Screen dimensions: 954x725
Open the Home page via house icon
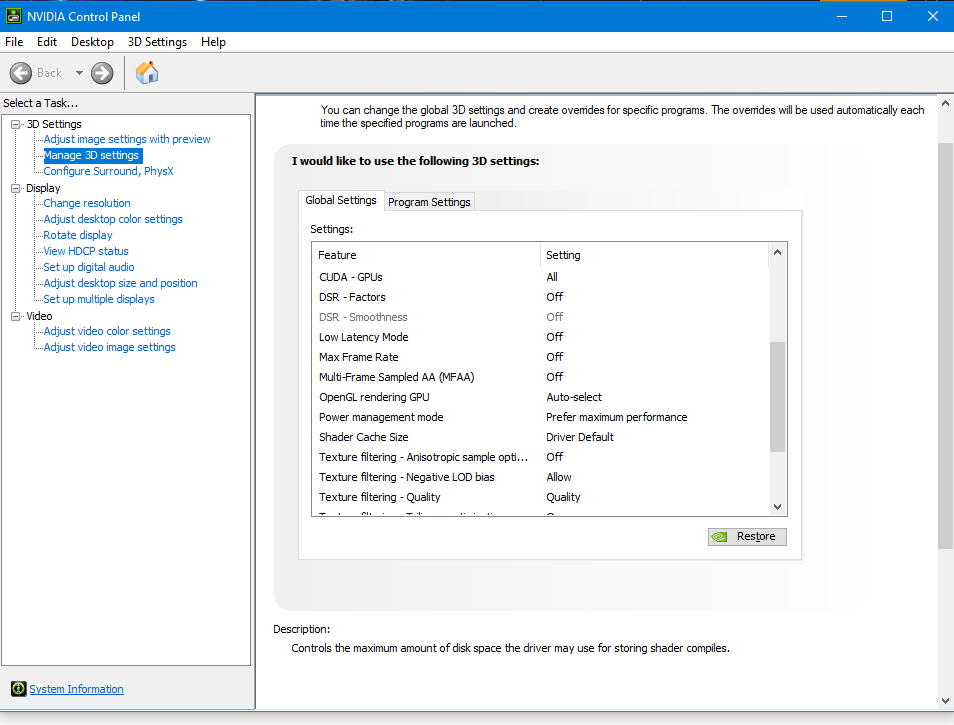point(147,73)
